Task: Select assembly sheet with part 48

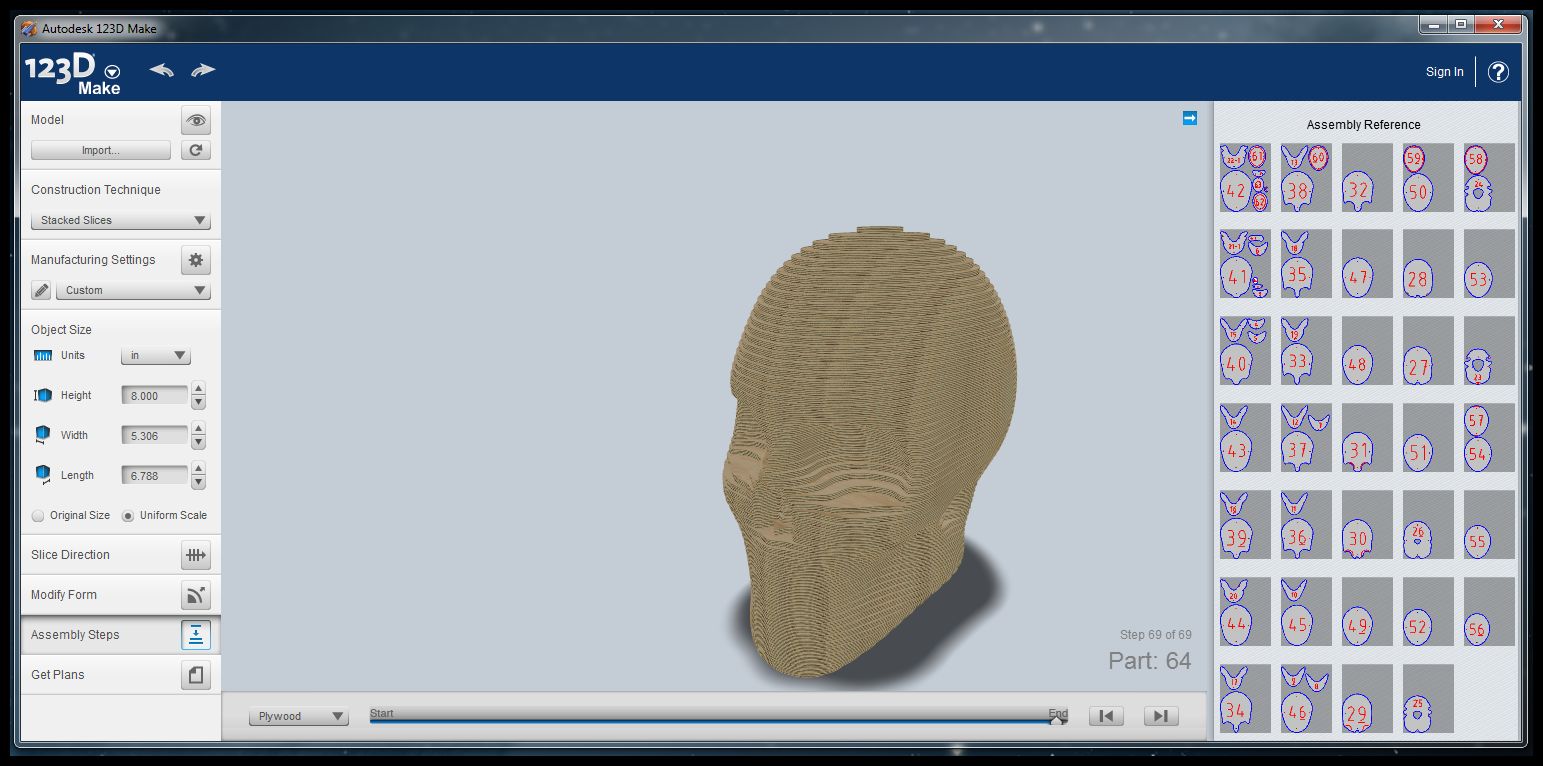Action: coord(1367,351)
